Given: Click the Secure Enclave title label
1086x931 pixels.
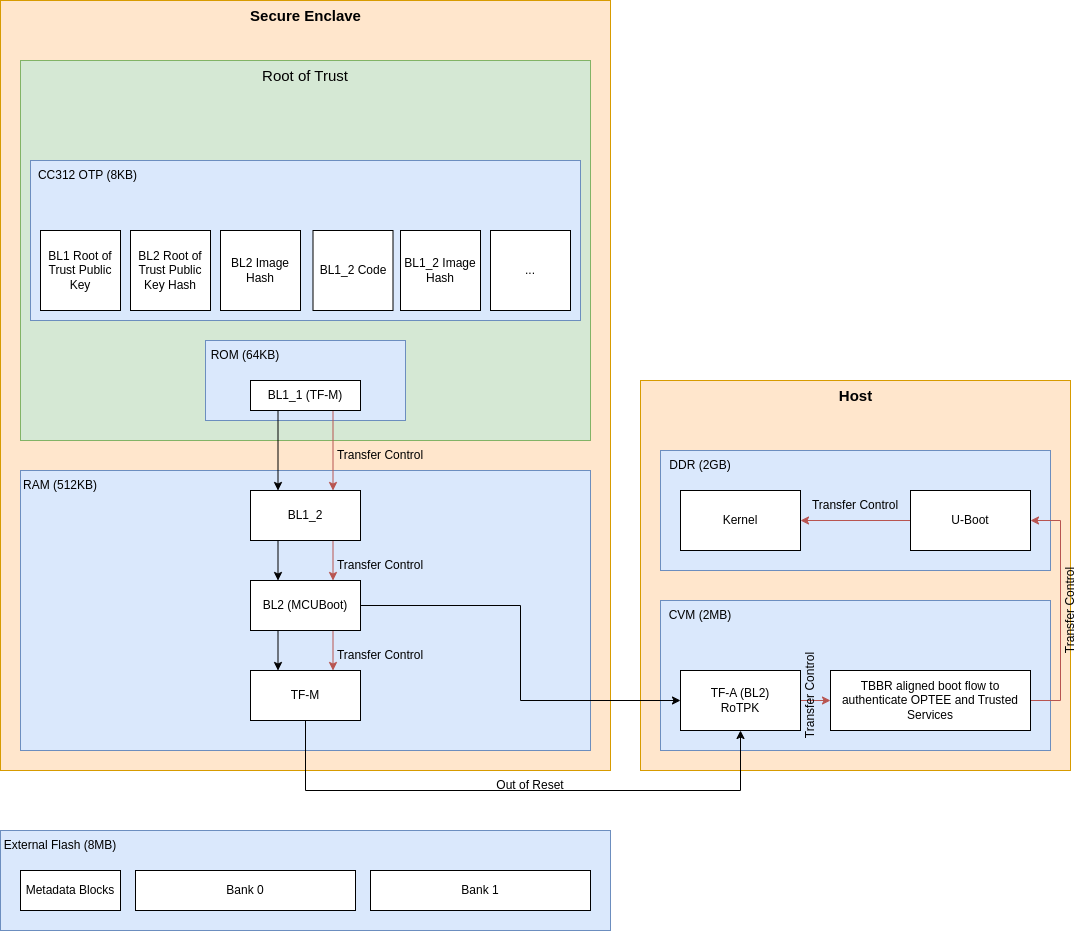Looking at the screenshot, I should (x=305, y=16).
